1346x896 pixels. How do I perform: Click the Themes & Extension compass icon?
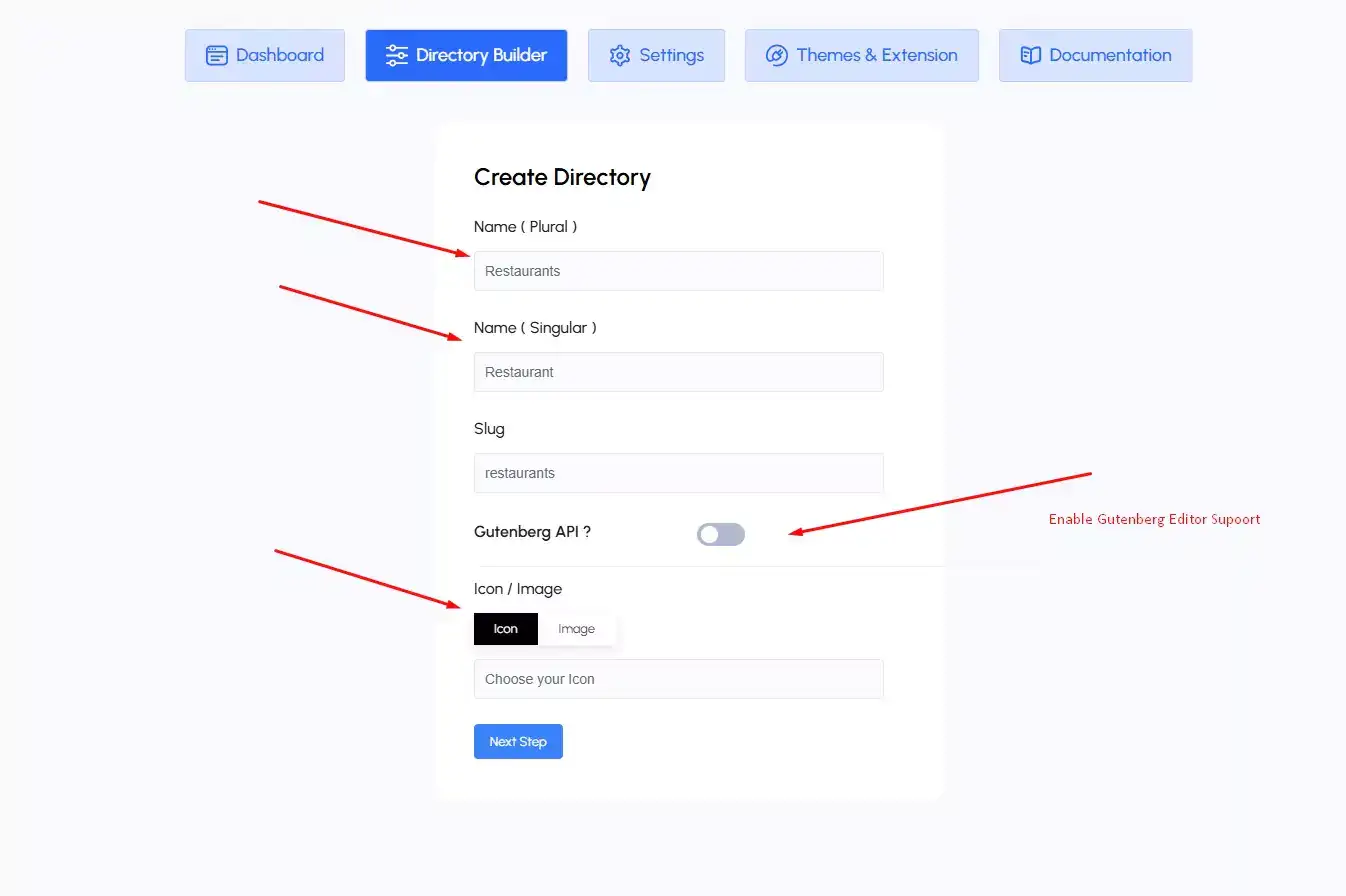click(x=777, y=55)
